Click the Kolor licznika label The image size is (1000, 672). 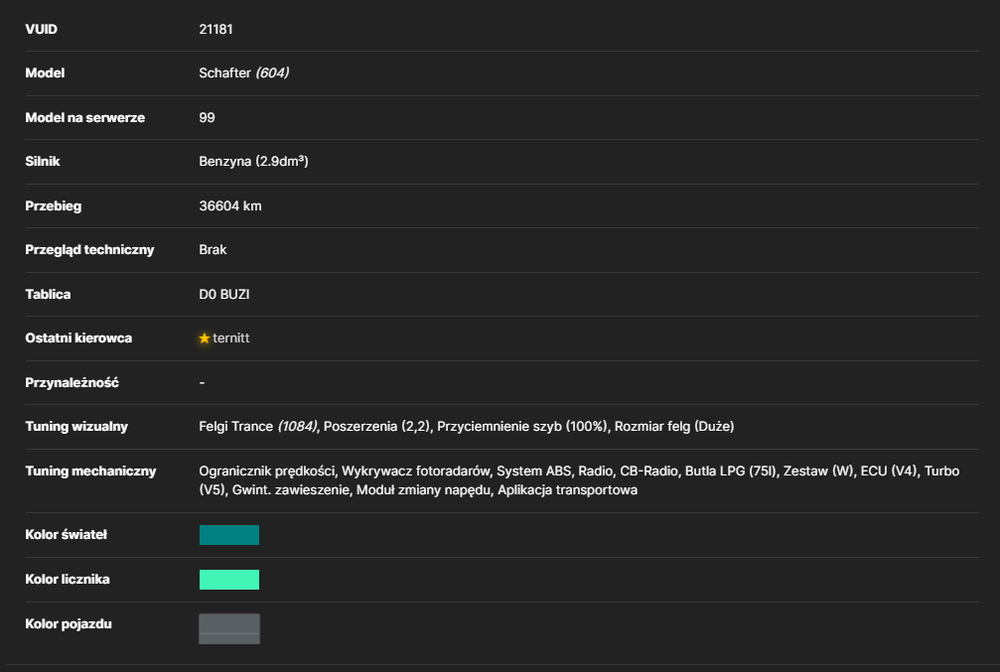pos(67,580)
